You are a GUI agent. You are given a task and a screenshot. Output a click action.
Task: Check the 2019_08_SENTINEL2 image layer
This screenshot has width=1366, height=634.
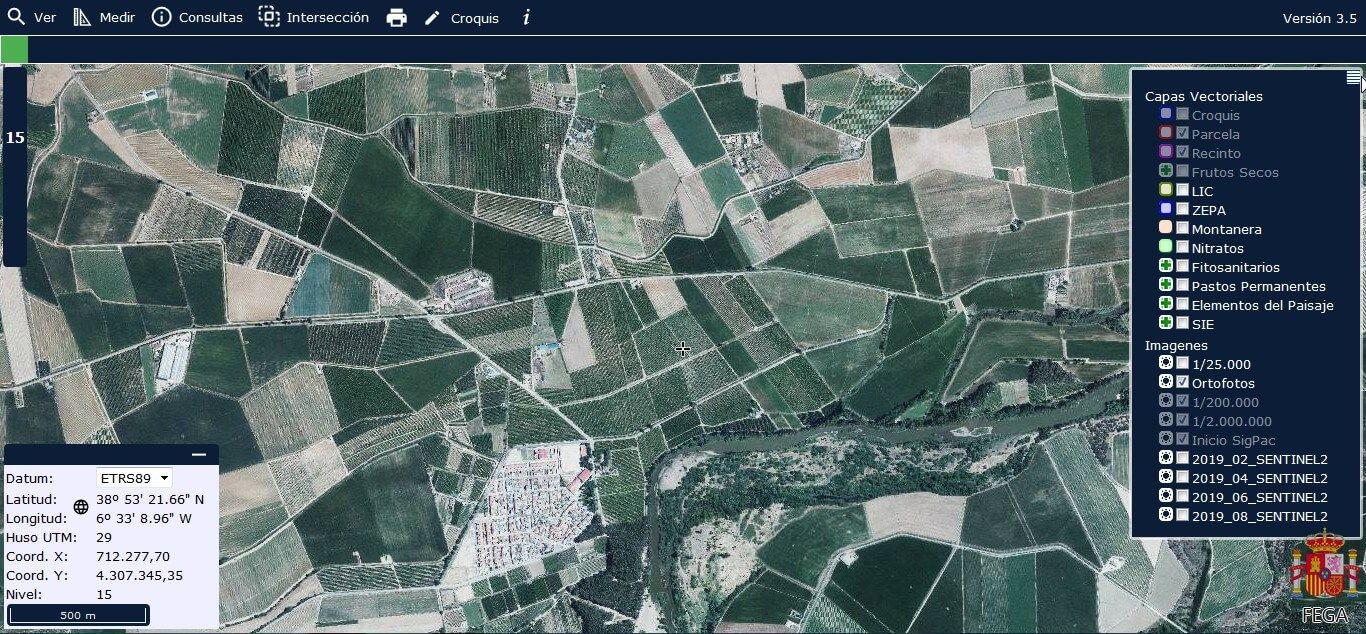tap(1182, 515)
